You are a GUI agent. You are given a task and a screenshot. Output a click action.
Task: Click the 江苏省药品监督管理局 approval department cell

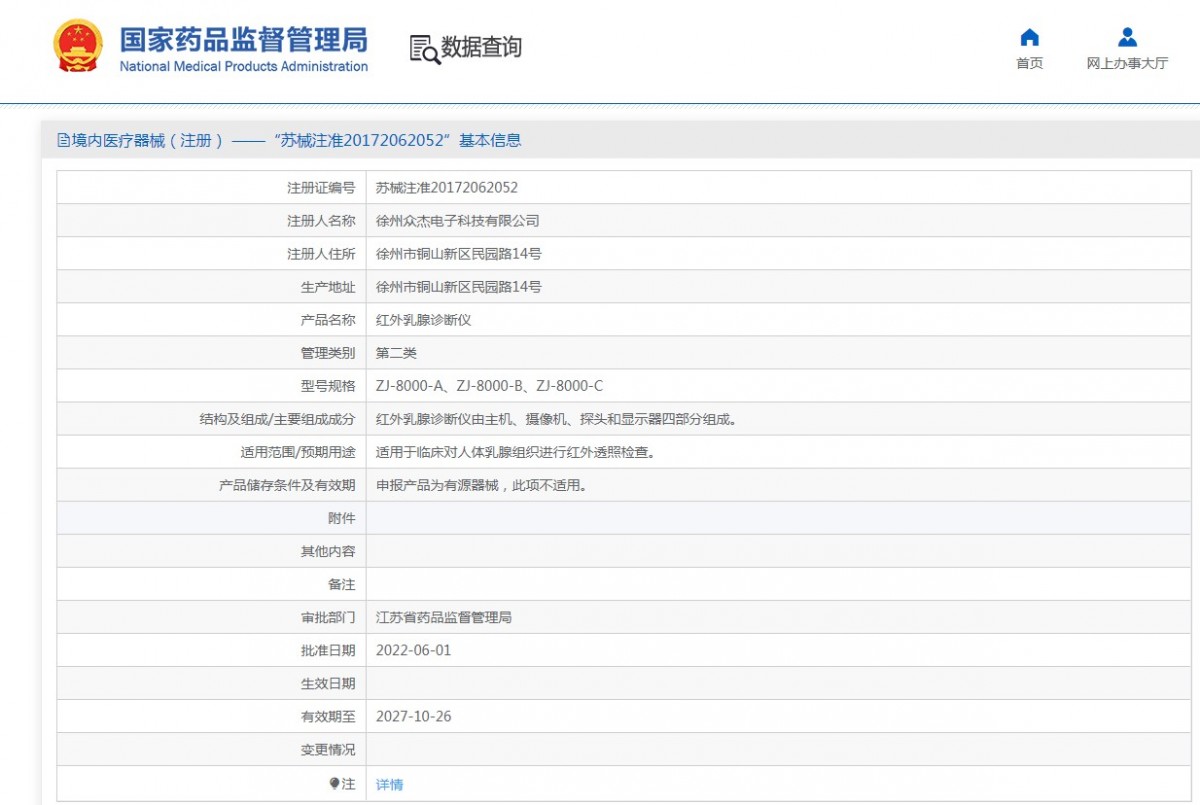[x=443, y=618]
